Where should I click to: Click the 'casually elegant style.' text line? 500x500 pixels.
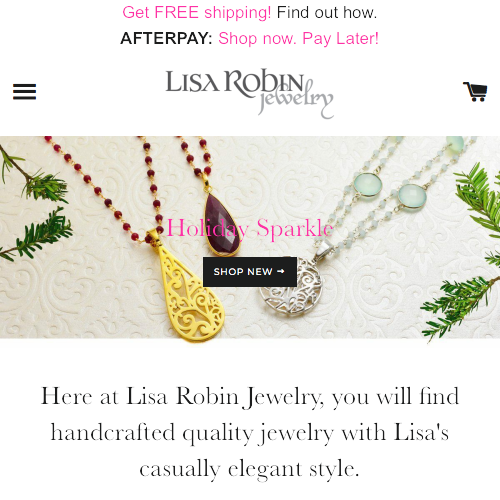point(249,469)
